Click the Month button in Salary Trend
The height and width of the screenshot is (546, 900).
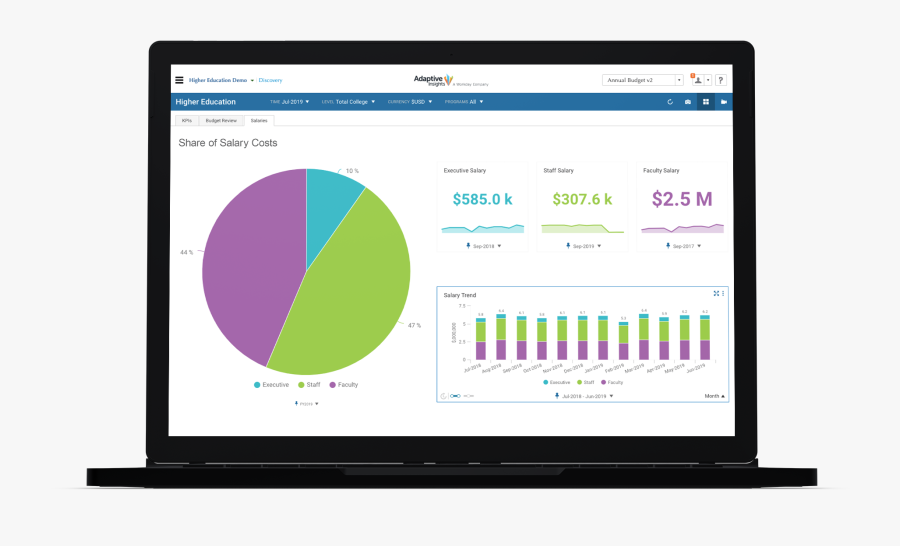715,396
